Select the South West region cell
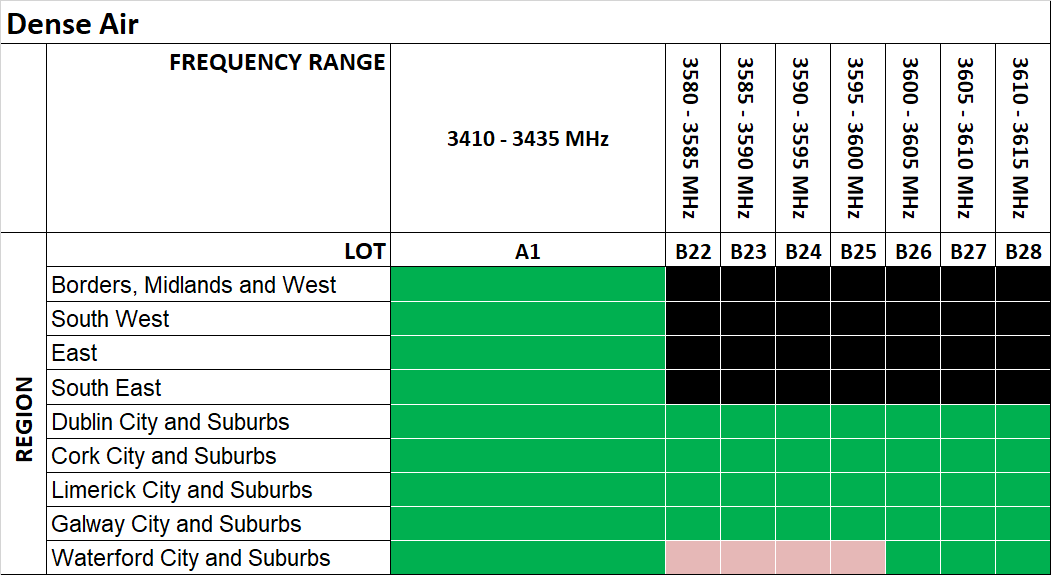Viewport: 1051px width, 575px height. [x=111, y=319]
